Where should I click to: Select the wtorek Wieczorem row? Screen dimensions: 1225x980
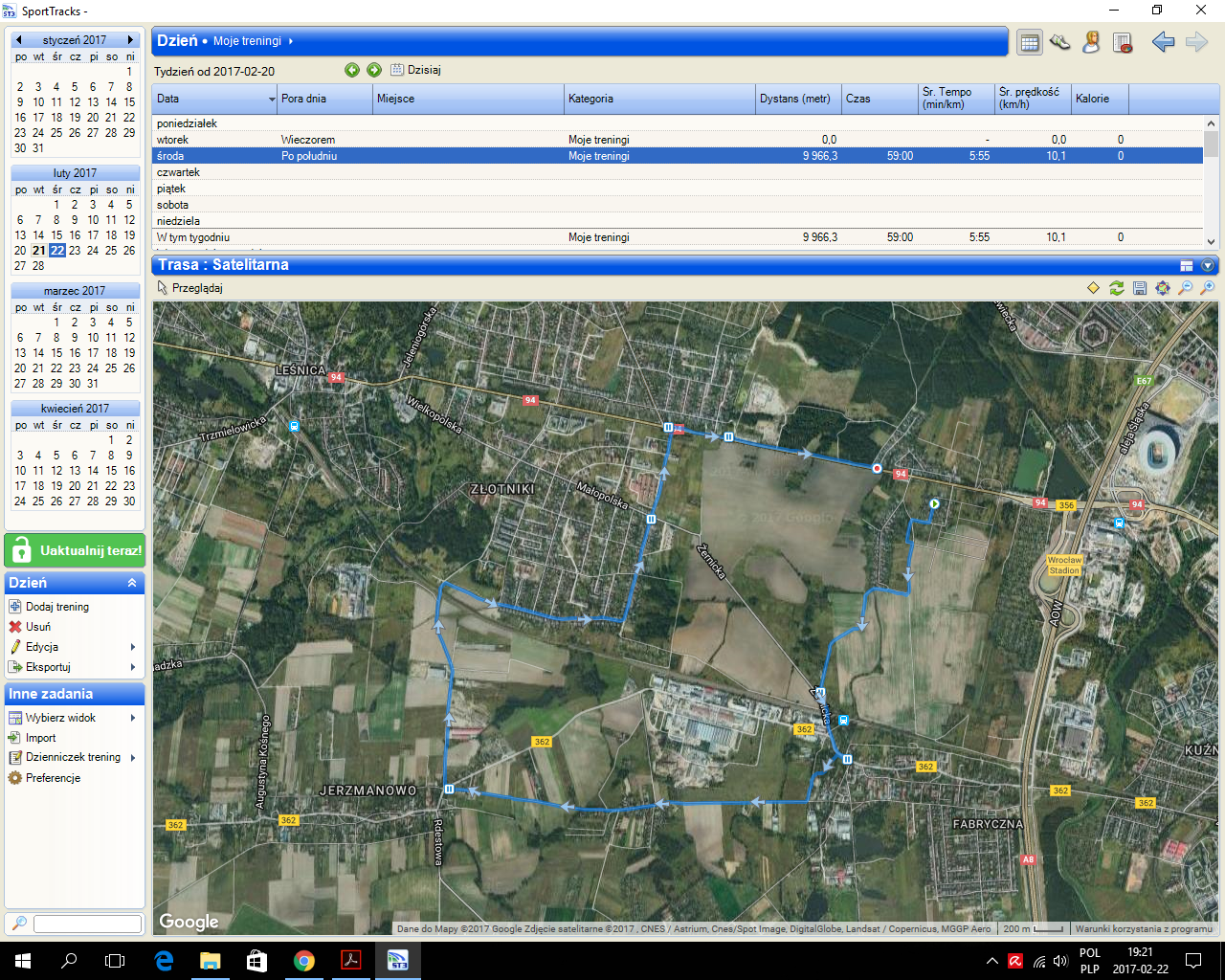(x=678, y=140)
